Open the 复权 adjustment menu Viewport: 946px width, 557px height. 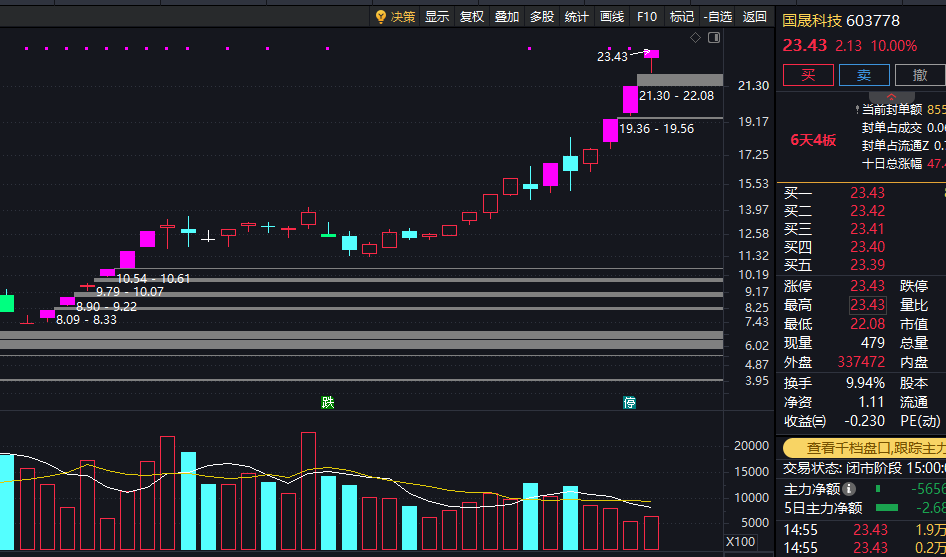(472, 17)
